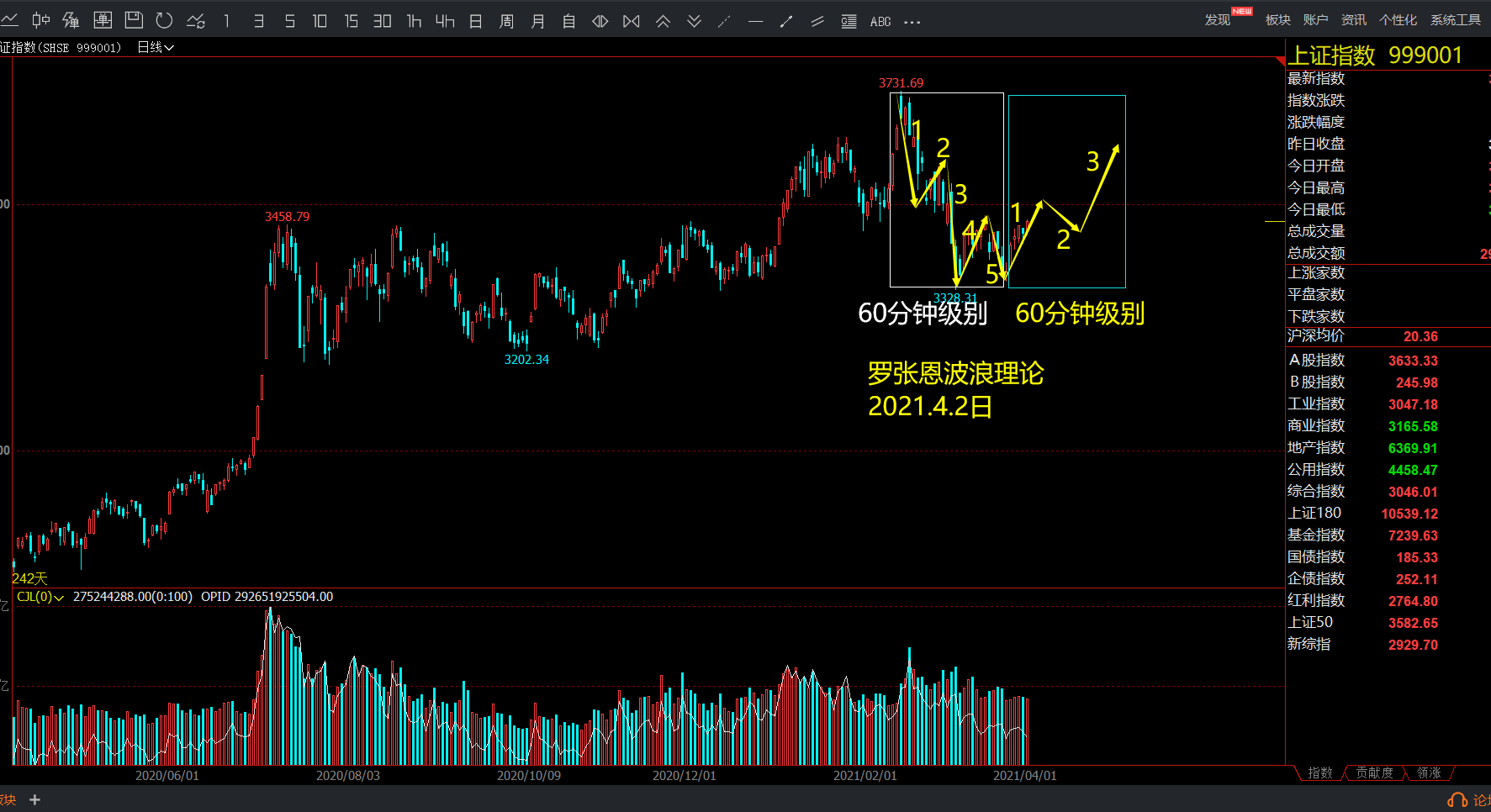
Task: Click the double up-arrow zoom icon
Action: click(x=663, y=21)
